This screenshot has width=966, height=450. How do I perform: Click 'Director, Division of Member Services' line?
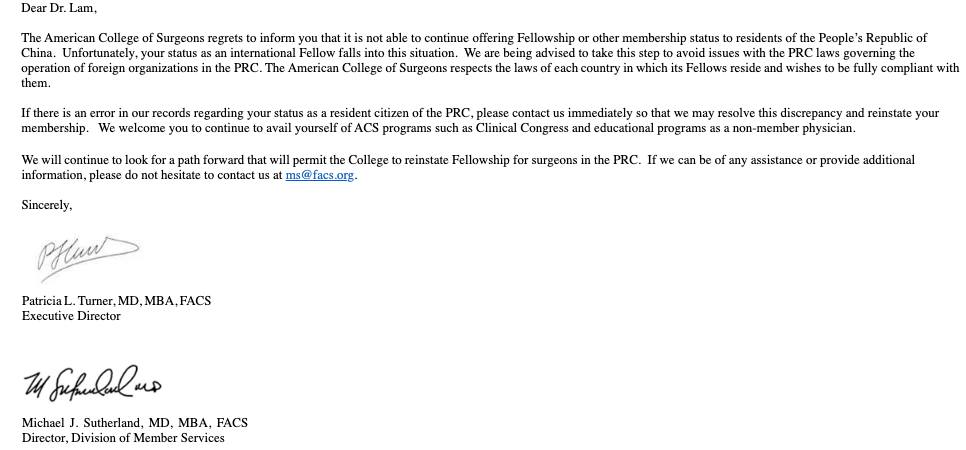click(123, 438)
